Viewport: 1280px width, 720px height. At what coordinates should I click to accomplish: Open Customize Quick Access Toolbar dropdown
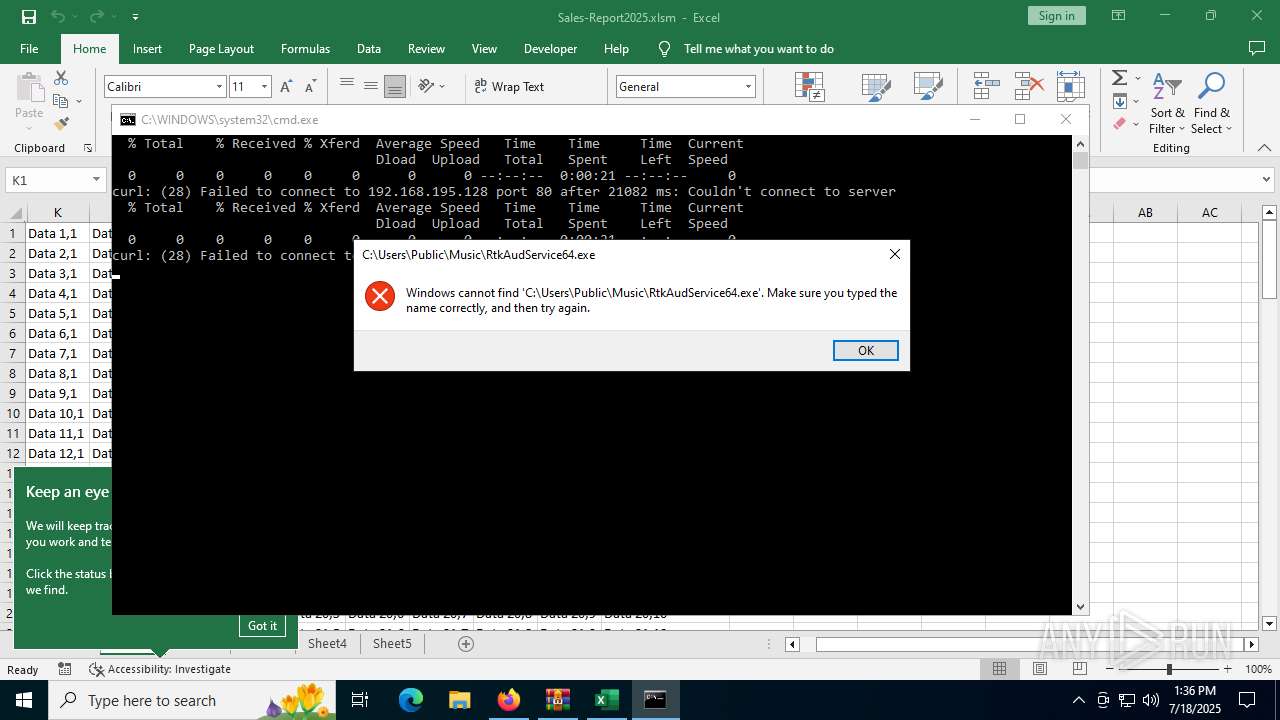pos(135,17)
